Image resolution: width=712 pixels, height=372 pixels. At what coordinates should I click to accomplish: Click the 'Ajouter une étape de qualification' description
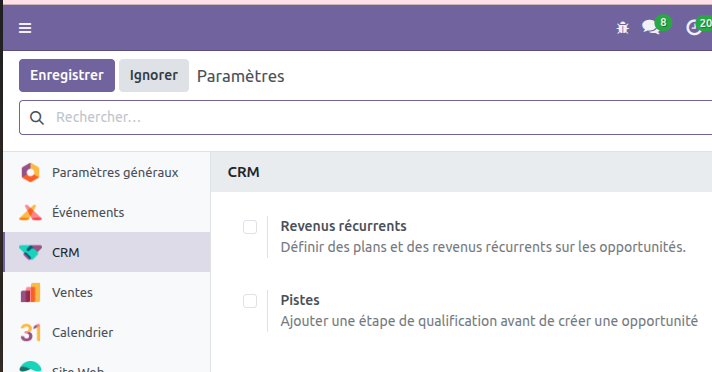489,321
